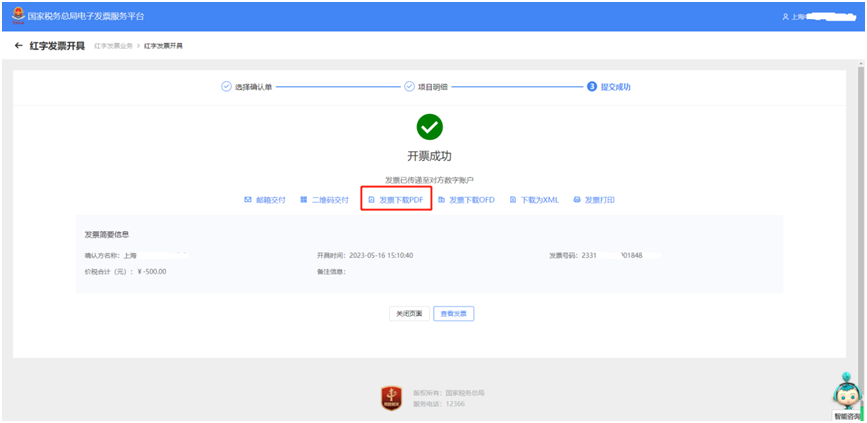Click the 邮箱交付 envelope icon
Viewport: 867px width, 423px height.
point(248,200)
